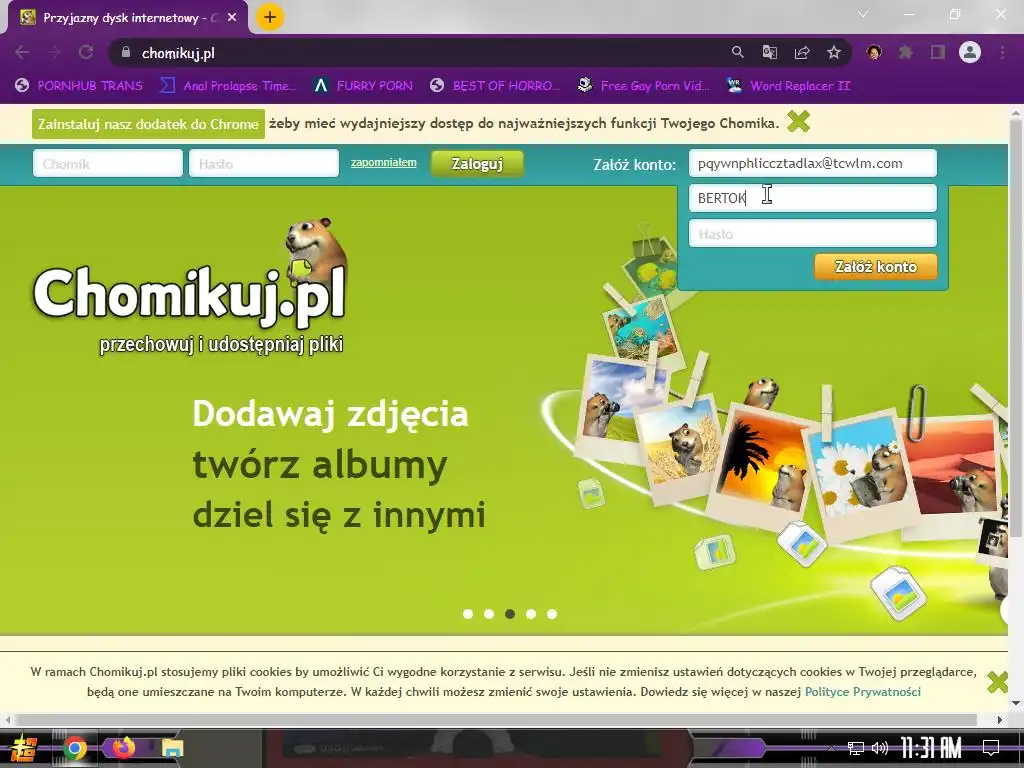Open search magnifier in address bar
The image size is (1024, 768).
coord(737,52)
